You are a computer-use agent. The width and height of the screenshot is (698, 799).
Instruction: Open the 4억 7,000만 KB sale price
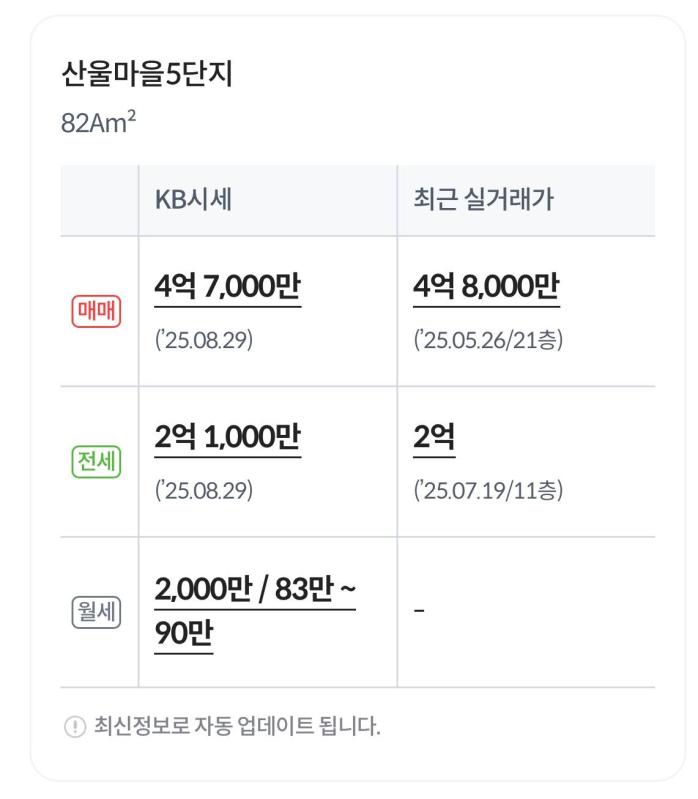click(x=228, y=287)
